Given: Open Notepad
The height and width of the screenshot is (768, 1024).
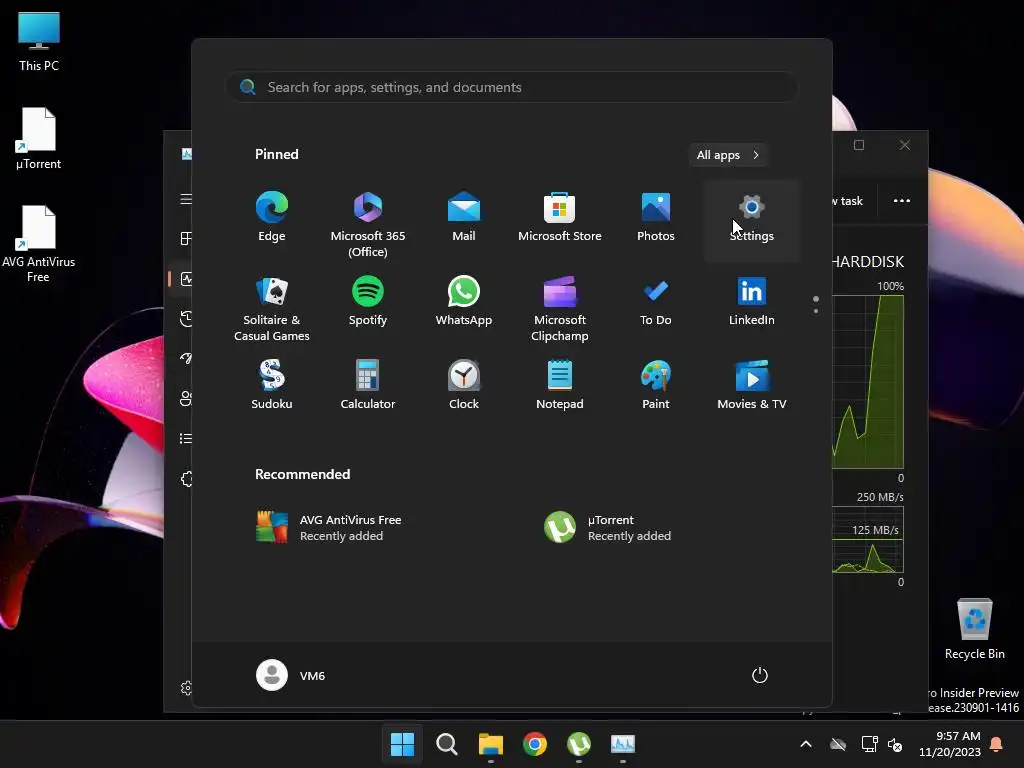Looking at the screenshot, I should point(560,385).
